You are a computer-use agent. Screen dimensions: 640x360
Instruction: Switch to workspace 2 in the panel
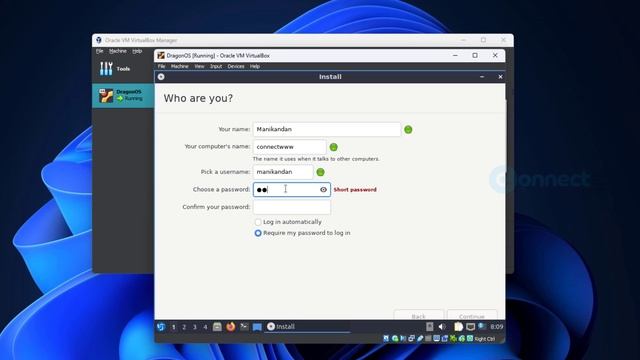tap(184, 327)
